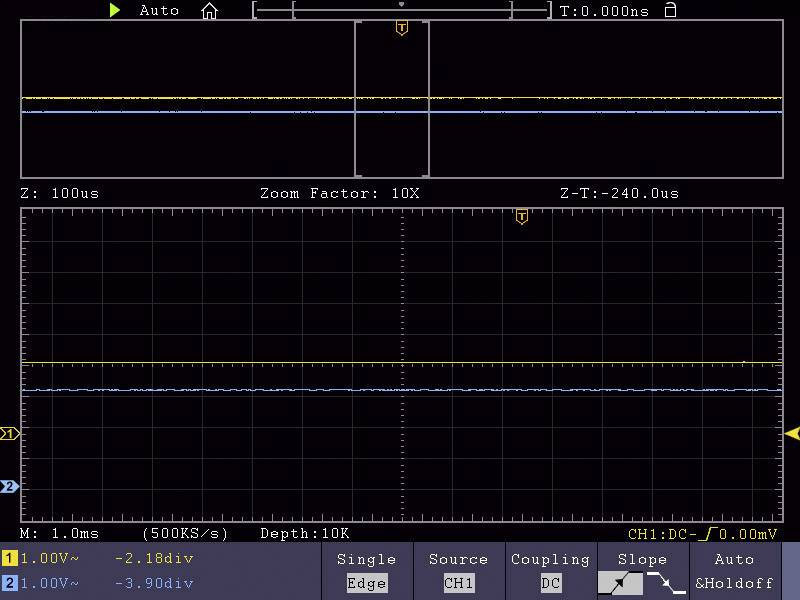
Task: Click the channel 1 position arrow on left edge
Action: pyautogui.click(x=10, y=434)
